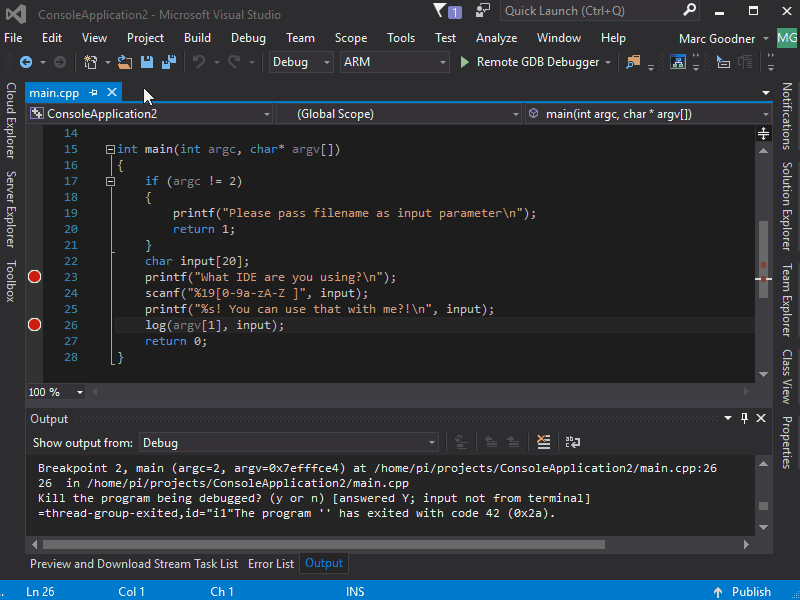
Task: Open the Show output from dropdown
Action: coord(288,442)
